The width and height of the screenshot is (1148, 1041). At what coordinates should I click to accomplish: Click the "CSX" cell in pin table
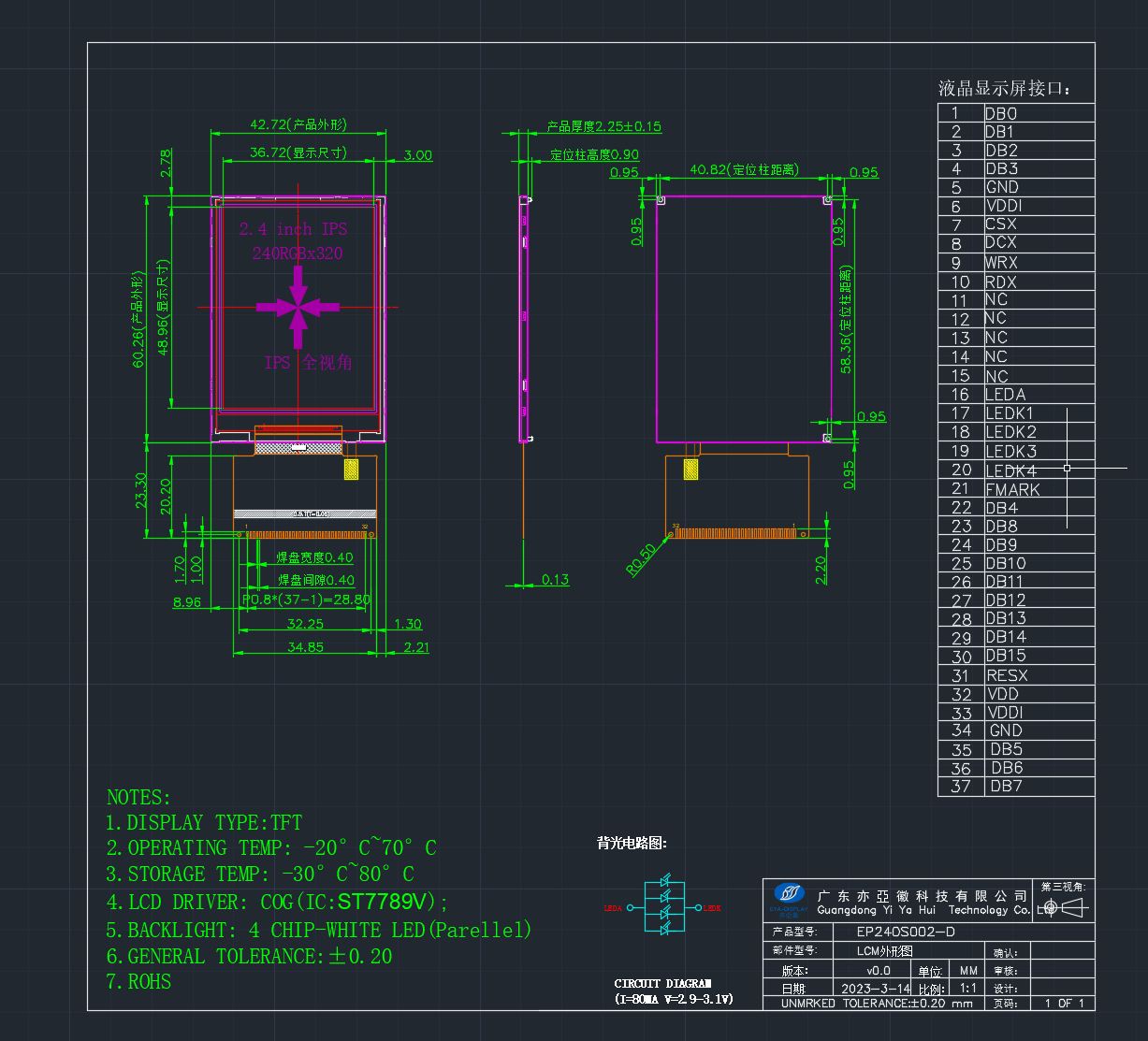[1000, 224]
